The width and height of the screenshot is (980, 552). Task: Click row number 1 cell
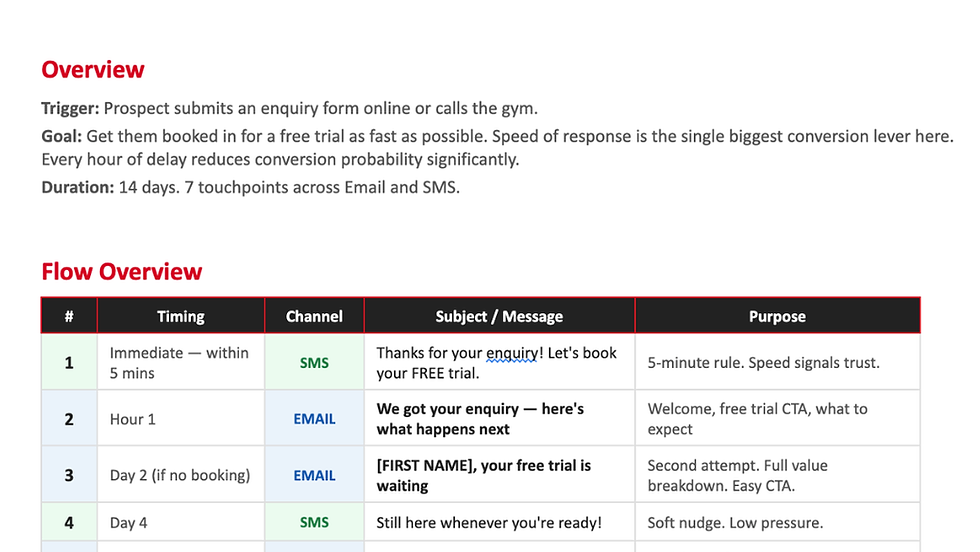coord(69,363)
